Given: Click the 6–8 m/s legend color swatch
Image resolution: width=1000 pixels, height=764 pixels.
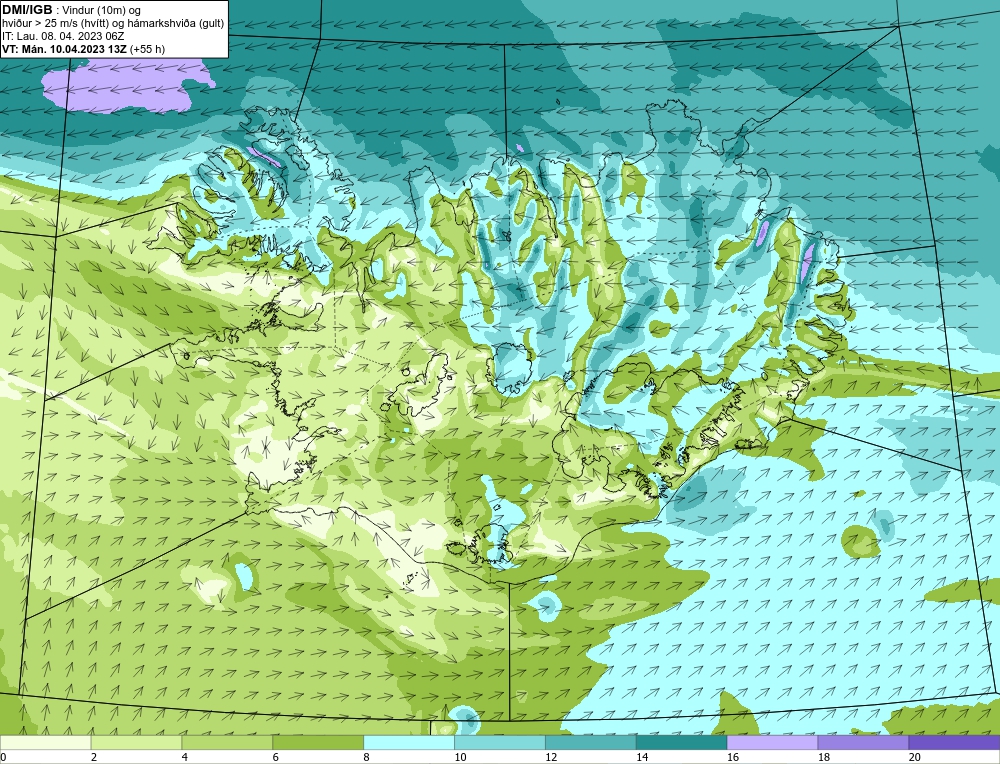Looking at the screenshot, I should [x=318, y=742].
